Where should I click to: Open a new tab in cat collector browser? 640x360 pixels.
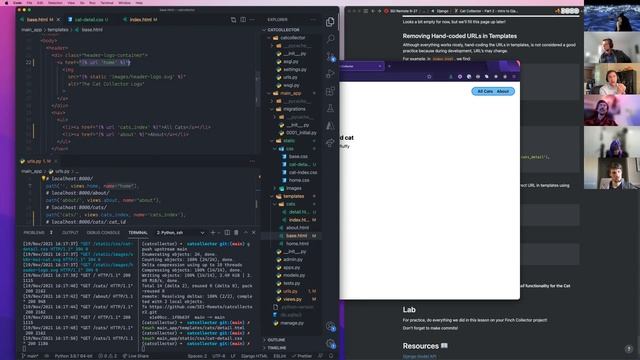[x=389, y=66]
